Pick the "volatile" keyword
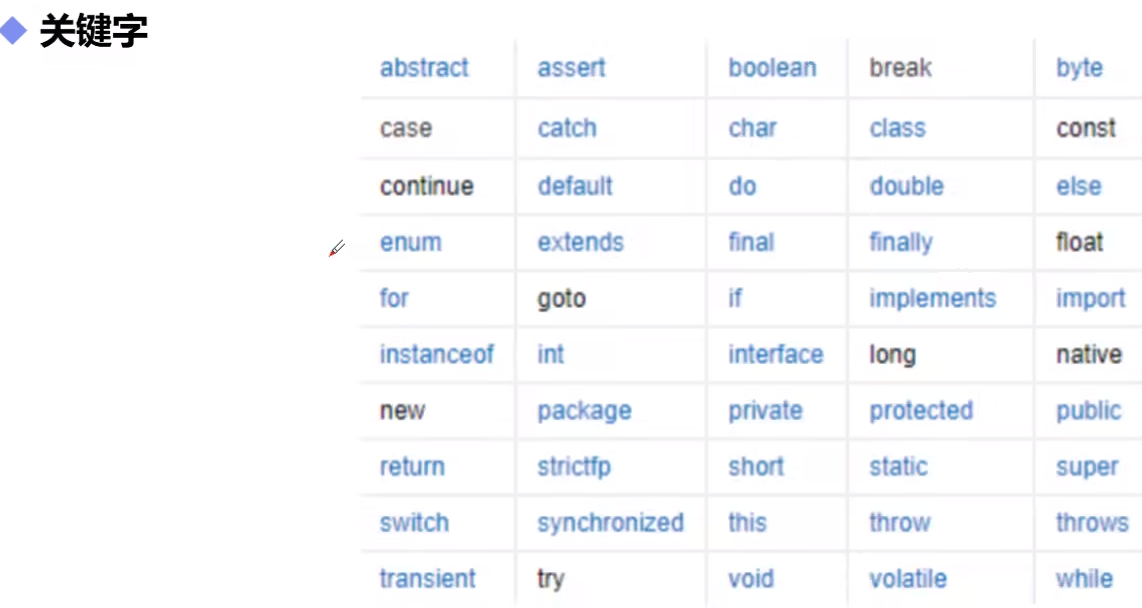 tap(908, 578)
